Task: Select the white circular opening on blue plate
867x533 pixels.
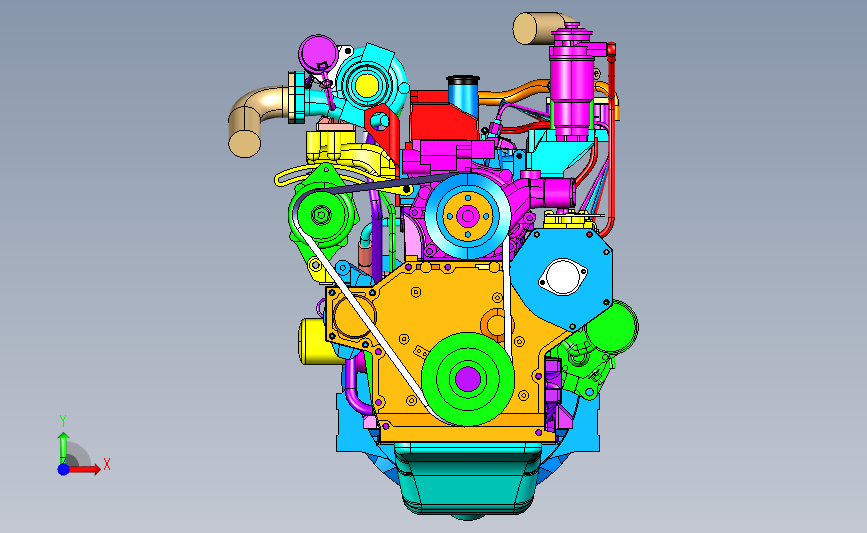Action: pos(563,276)
